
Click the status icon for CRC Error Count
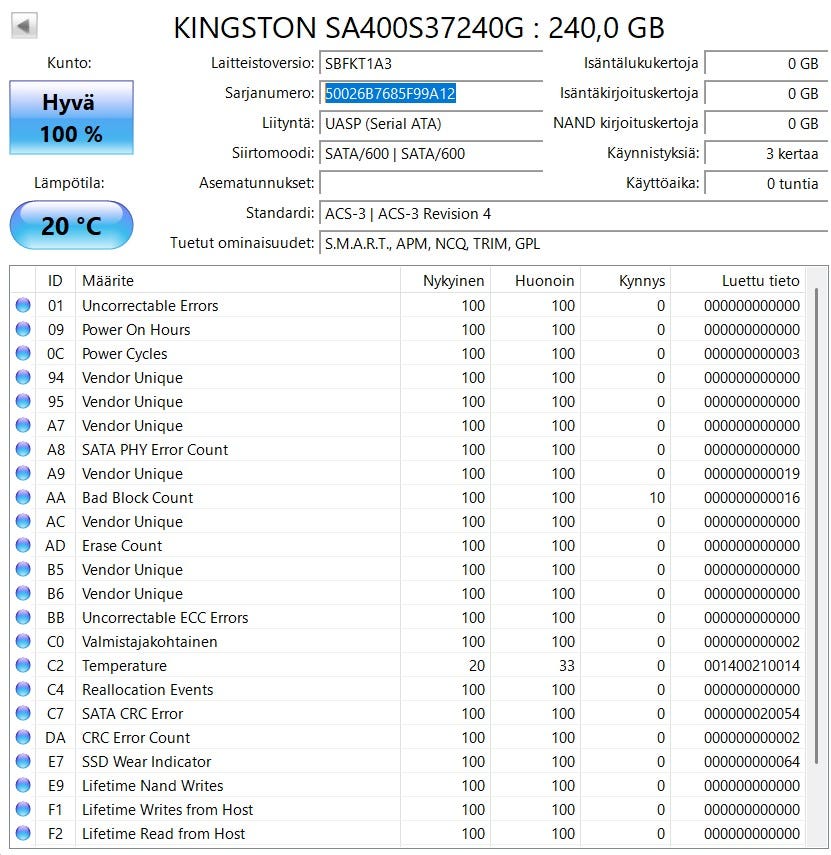click(x=23, y=737)
